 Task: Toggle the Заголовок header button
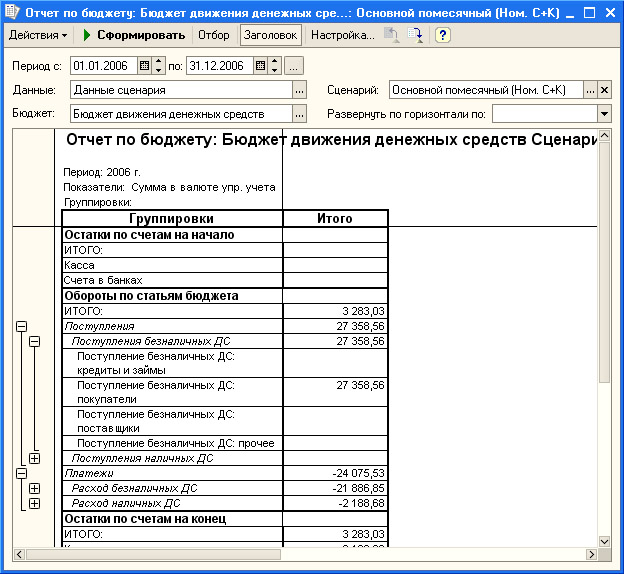(271, 35)
